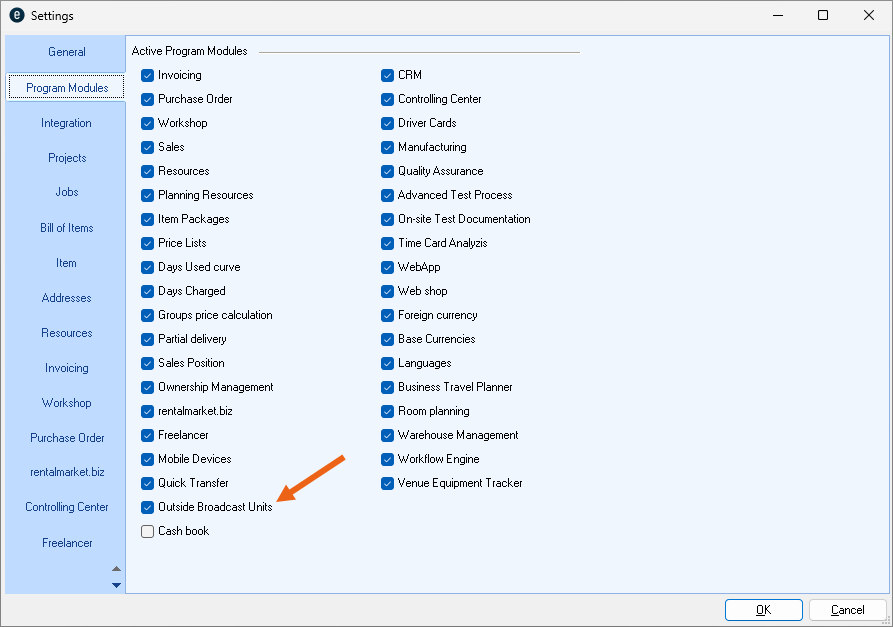This screenshot has width=893, height=627.
Task: Click the OK button
Action: tap(763, 610)
